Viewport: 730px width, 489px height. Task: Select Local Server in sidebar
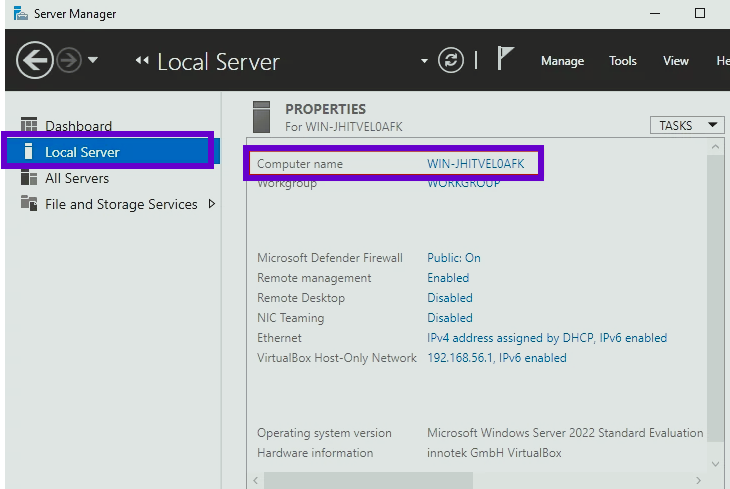pos(113,152)
